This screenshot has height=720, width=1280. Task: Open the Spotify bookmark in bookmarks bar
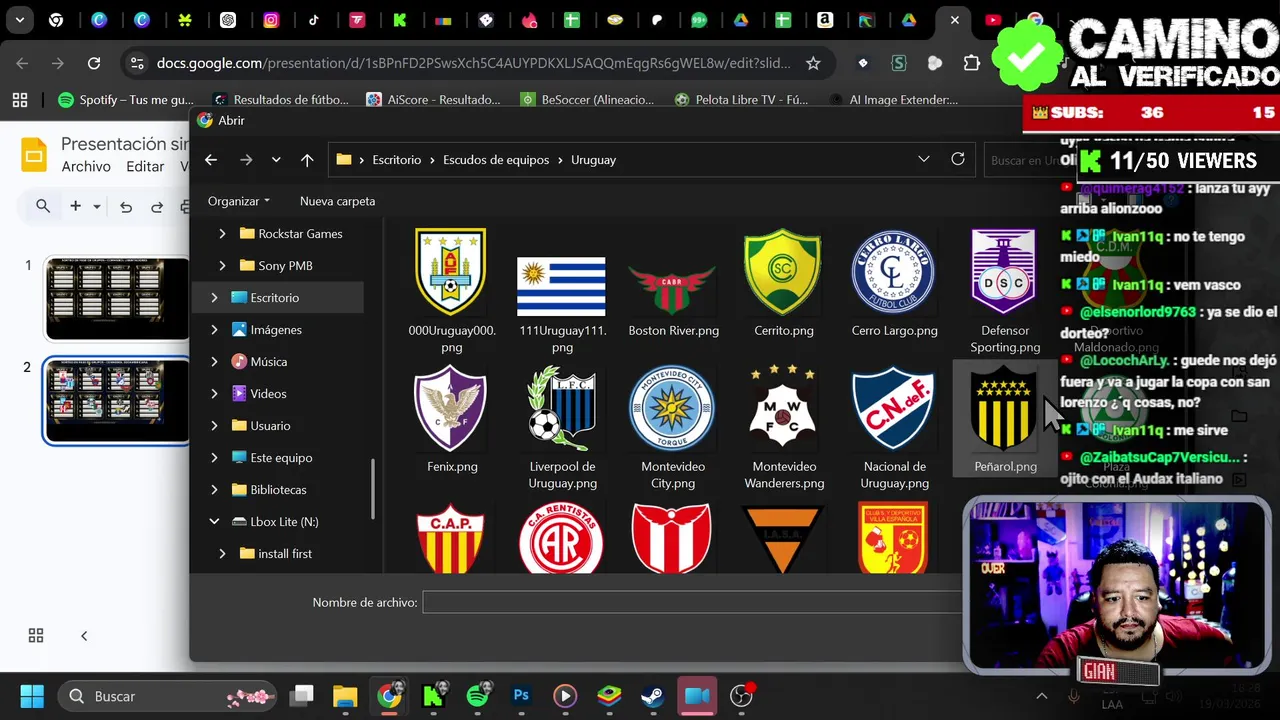click(126, 99)
